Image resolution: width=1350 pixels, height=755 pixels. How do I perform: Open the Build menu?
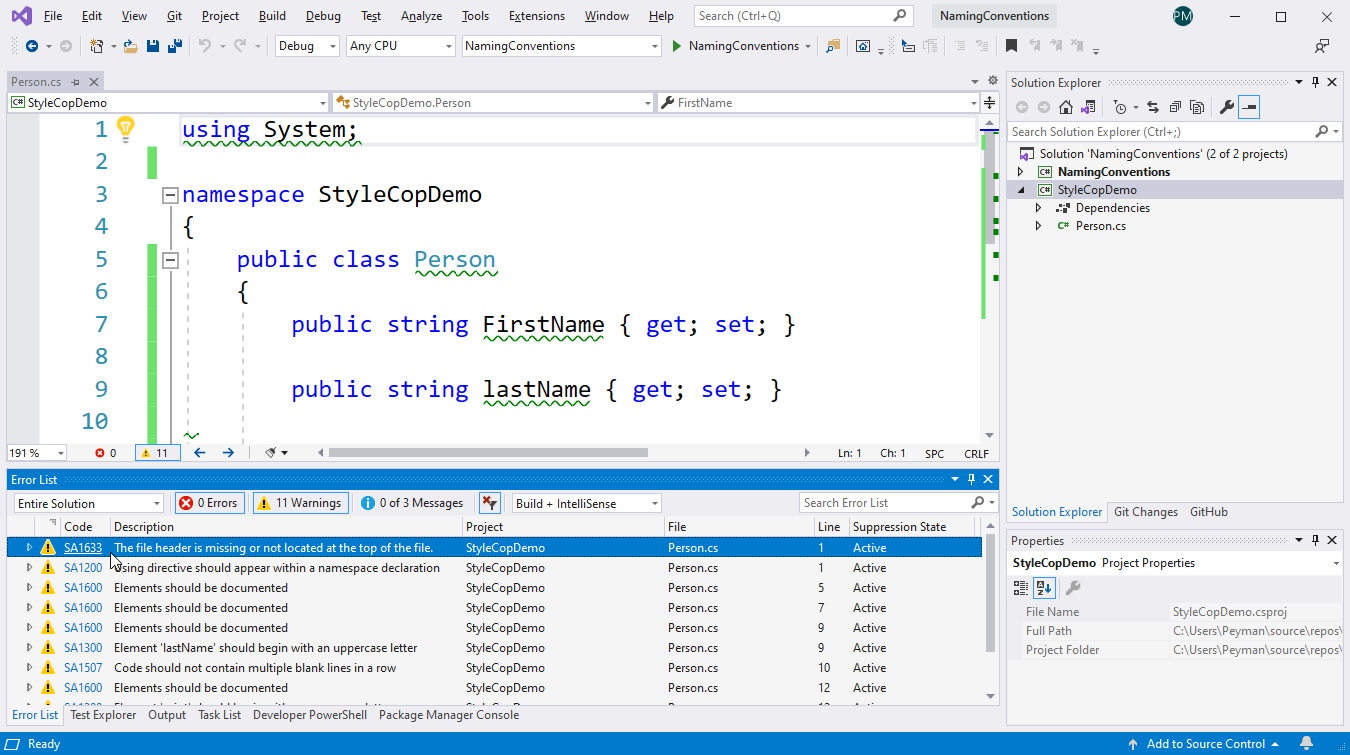[272, 16]
